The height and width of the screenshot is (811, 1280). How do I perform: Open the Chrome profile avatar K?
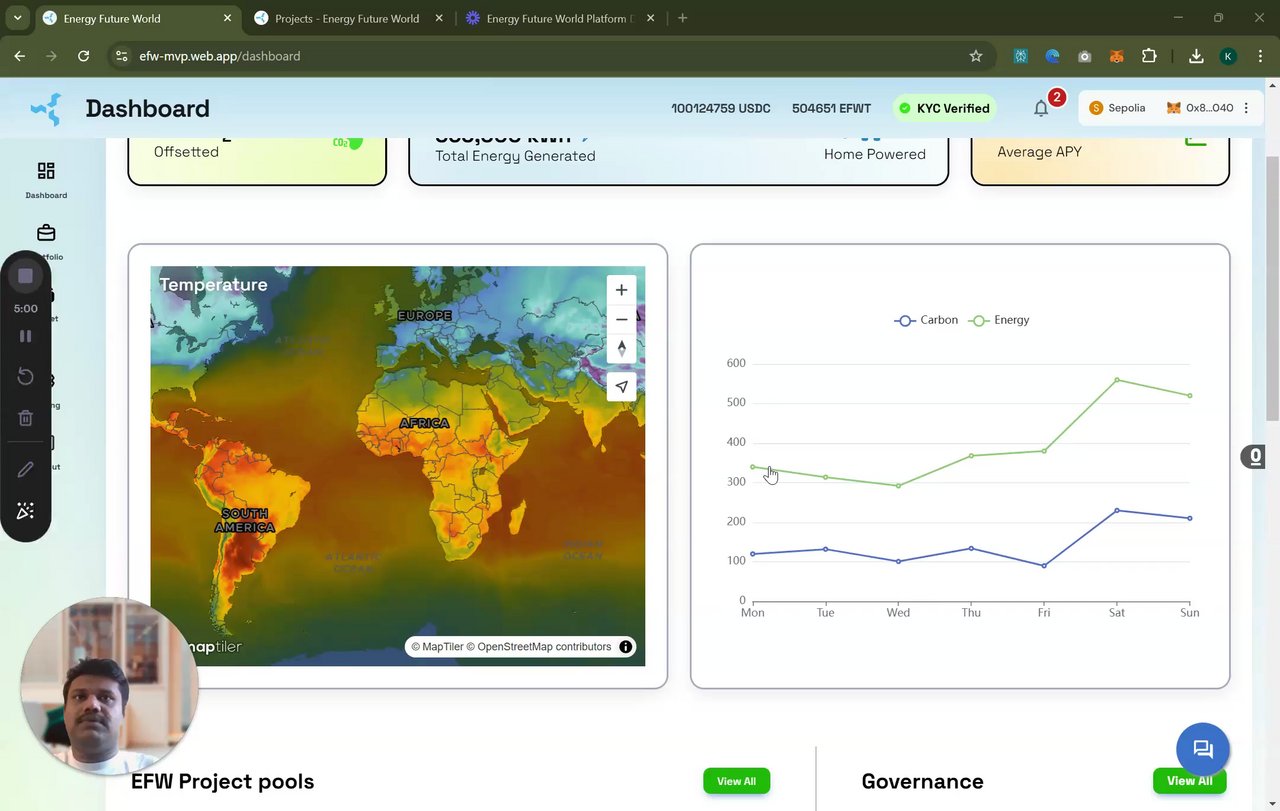click(x=1228, y=56)
